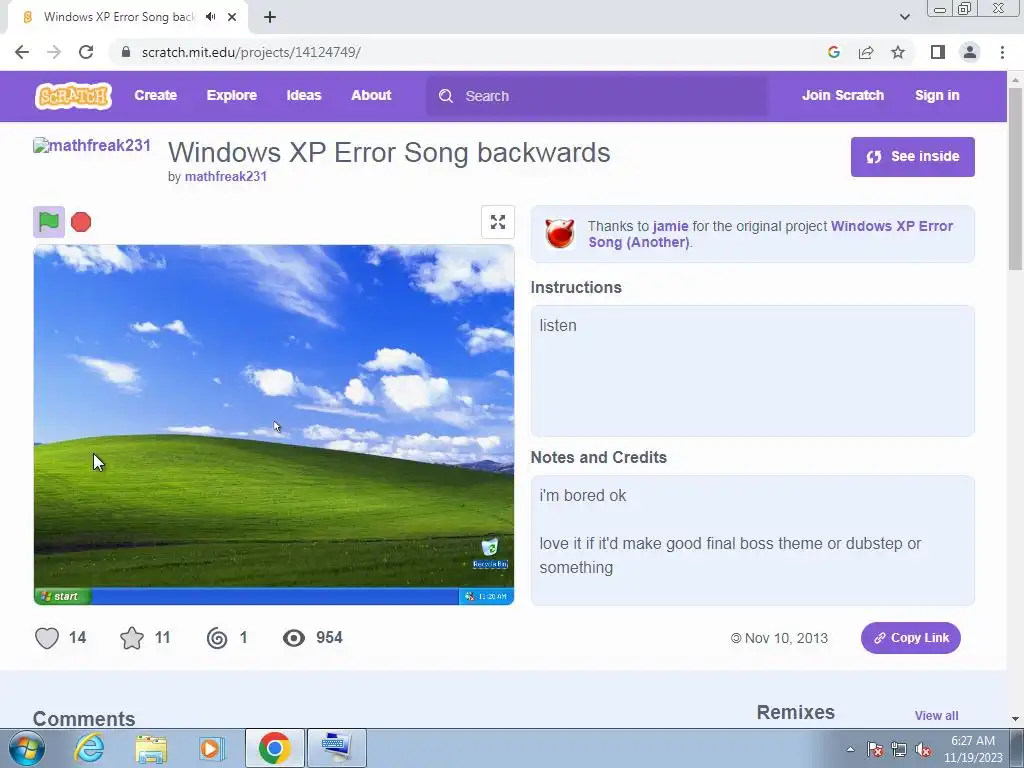Screen dimensions: 1024x768
Task: Click the network status icon in the tray
Action: click(x=899, y=750)
